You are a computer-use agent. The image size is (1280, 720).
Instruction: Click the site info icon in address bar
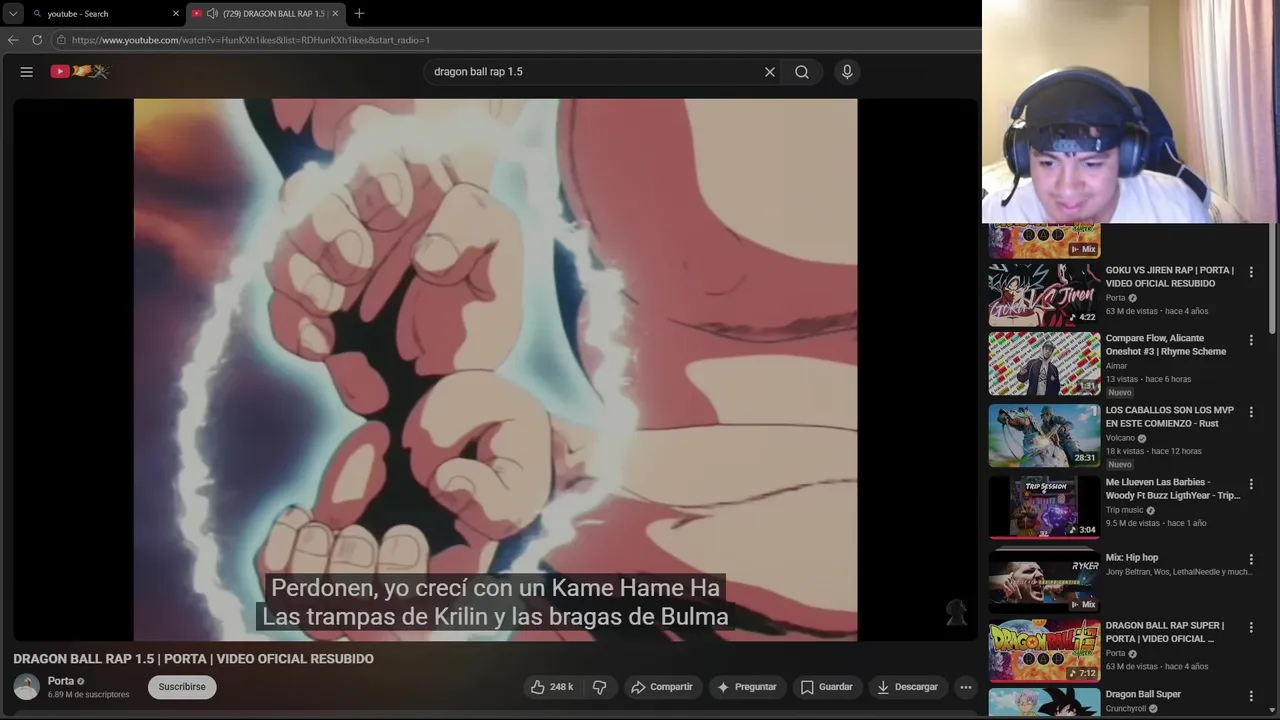(61, 40)
